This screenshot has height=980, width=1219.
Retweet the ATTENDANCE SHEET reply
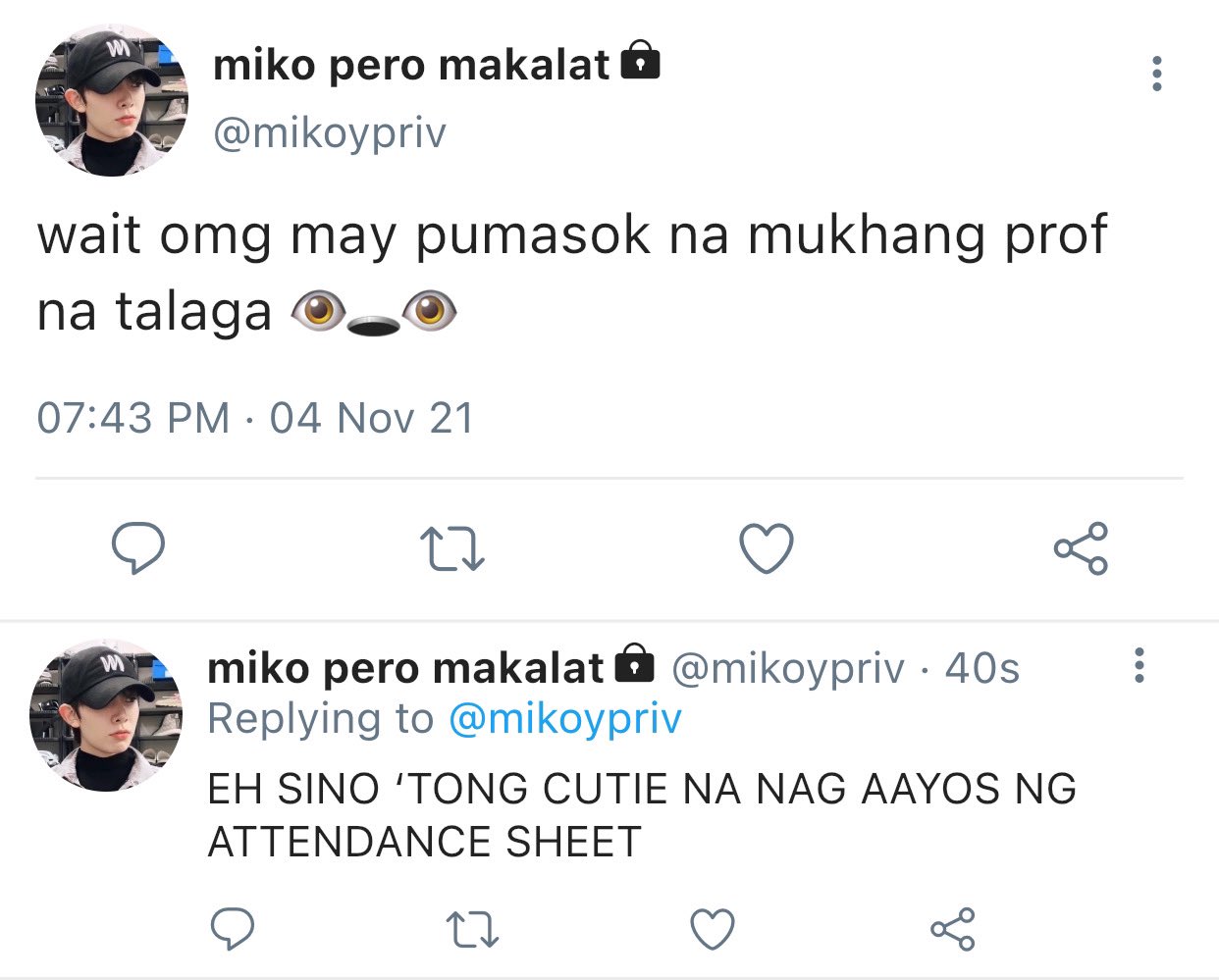click(x=472, y=930)
